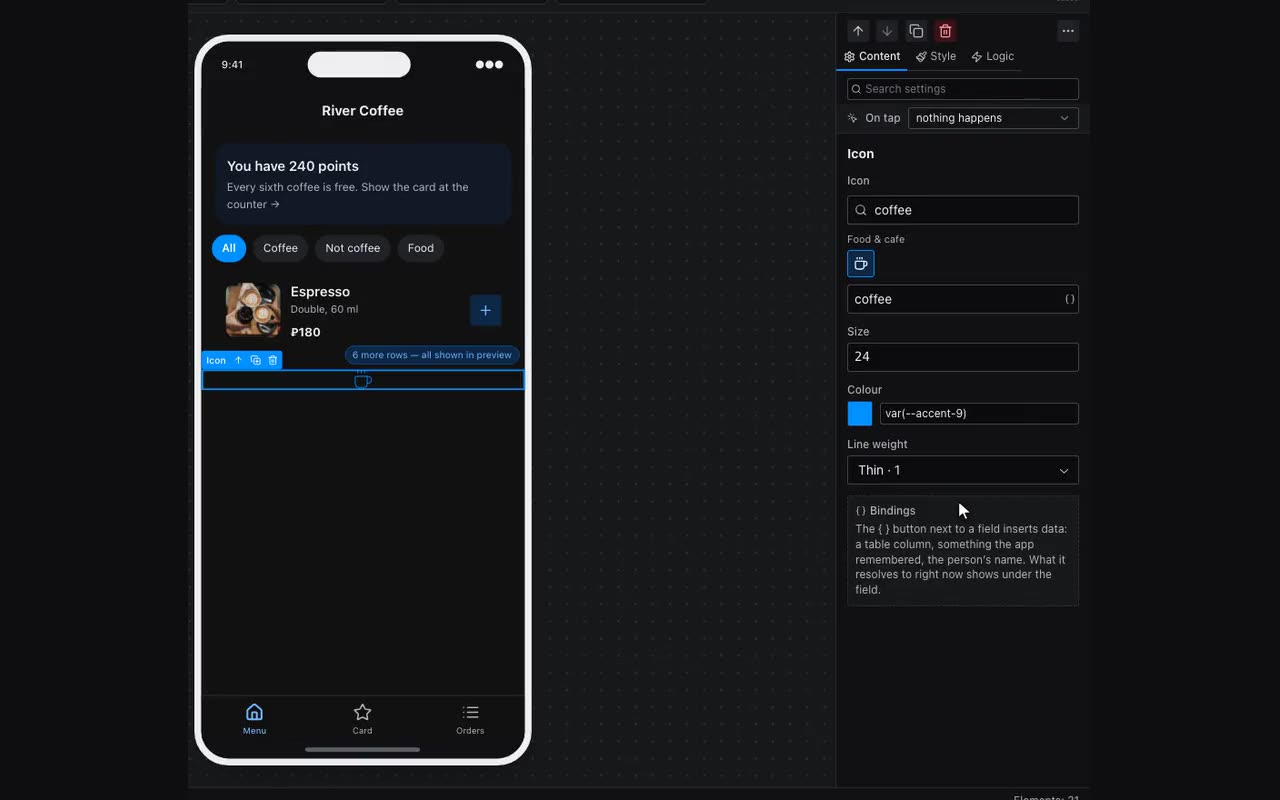Click the '6 more rows' preview badge
The width and height of the screenshot is (1280, 800).
(432, 355)
